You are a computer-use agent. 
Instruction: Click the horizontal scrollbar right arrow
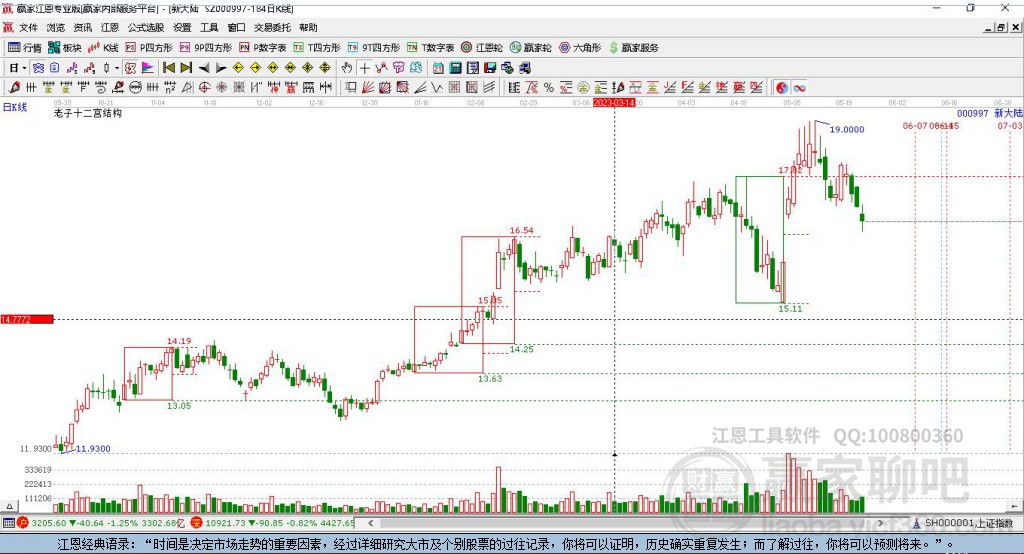880,523
